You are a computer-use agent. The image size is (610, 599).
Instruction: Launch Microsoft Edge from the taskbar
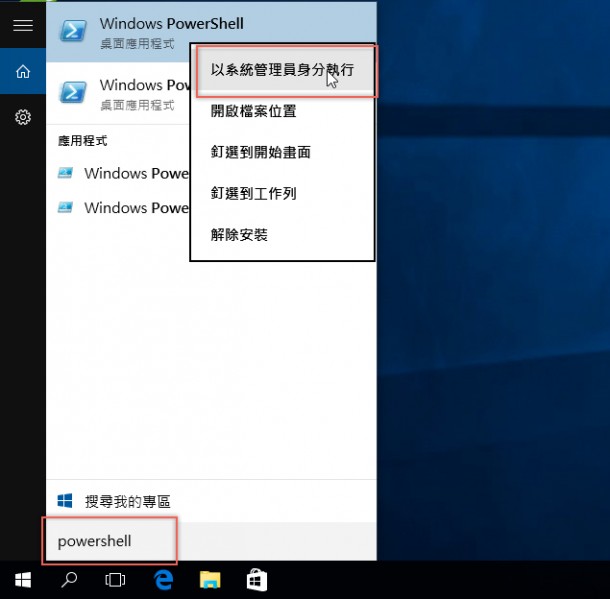(163, 580)
